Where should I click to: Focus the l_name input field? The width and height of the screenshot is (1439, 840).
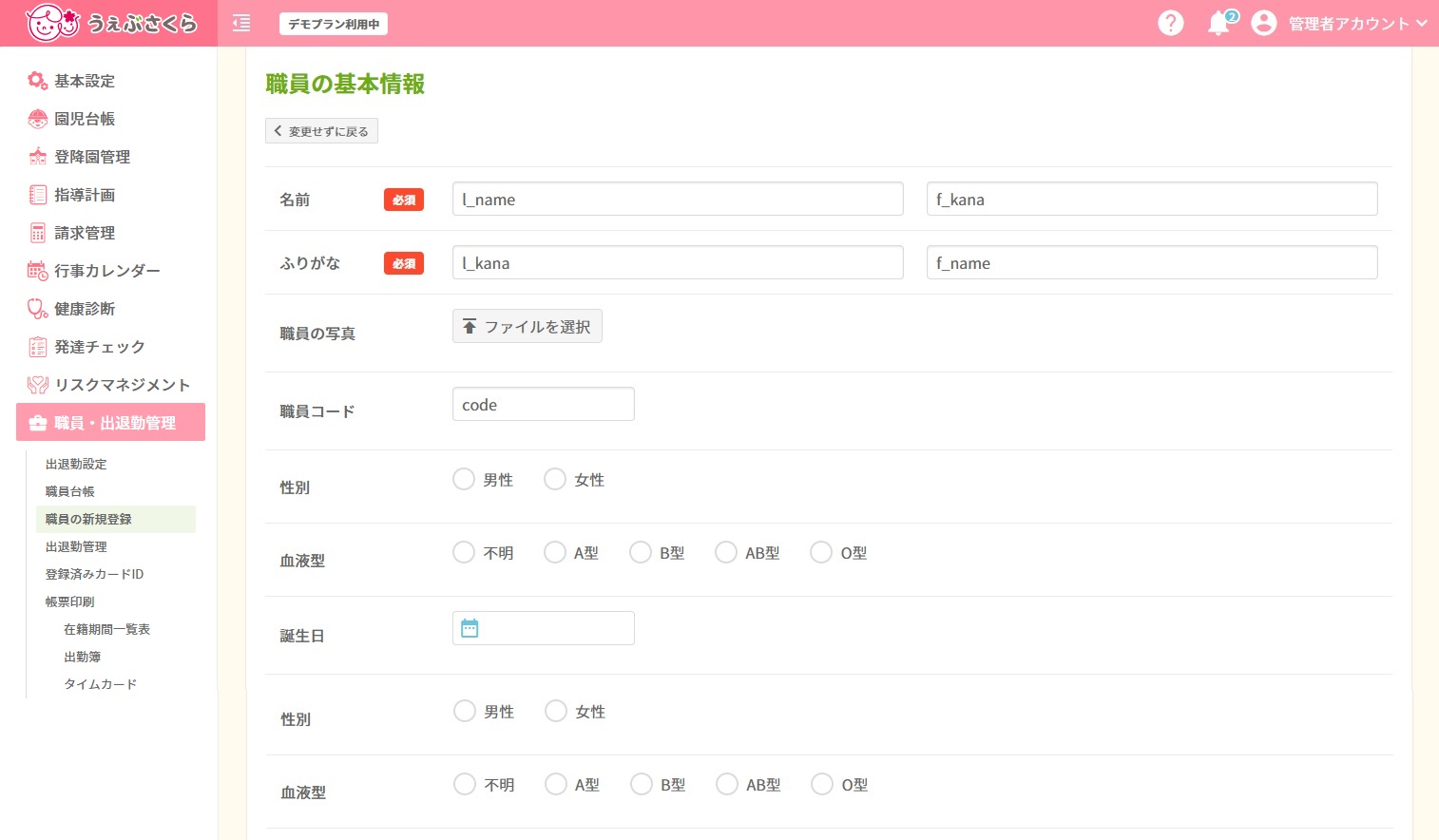pyautogui.click(x=678, y=199)
